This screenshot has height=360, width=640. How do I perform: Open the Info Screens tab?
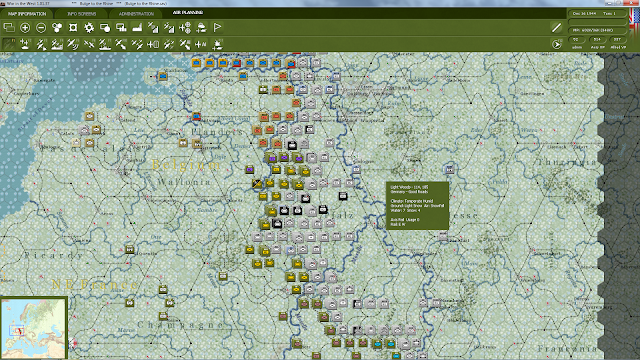pos(82,13)
